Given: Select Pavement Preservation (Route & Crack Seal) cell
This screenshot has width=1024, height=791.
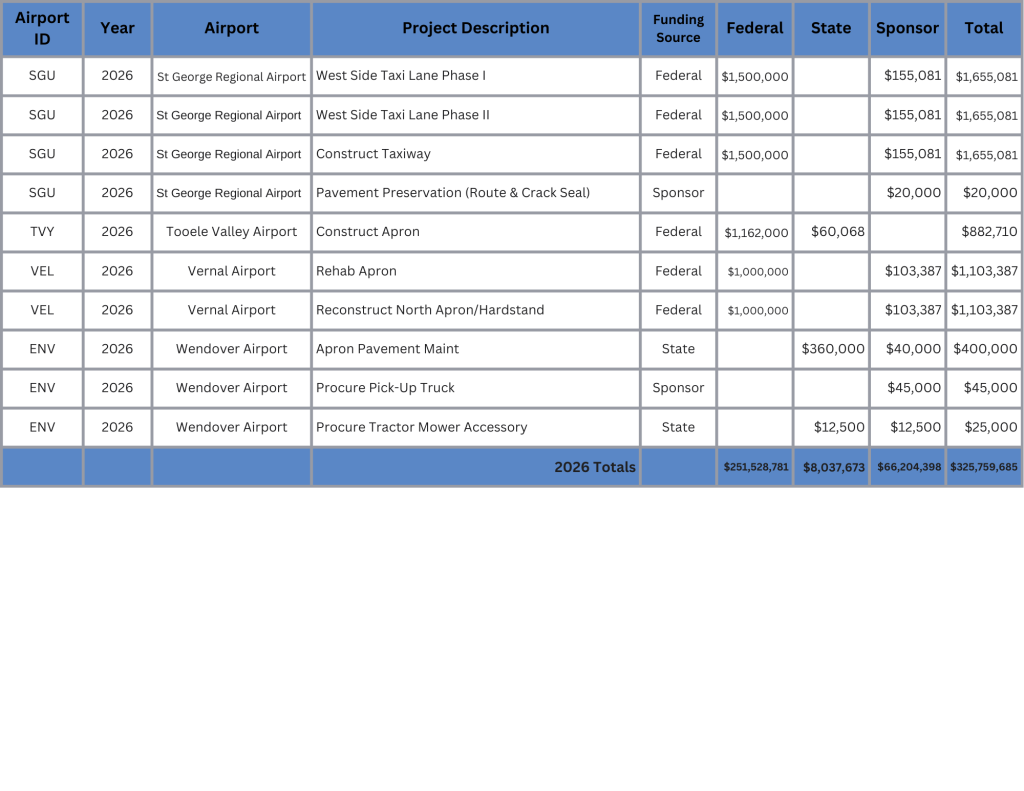Looking at the screenshot, I should pyautogui.click(x=453, y=193).
